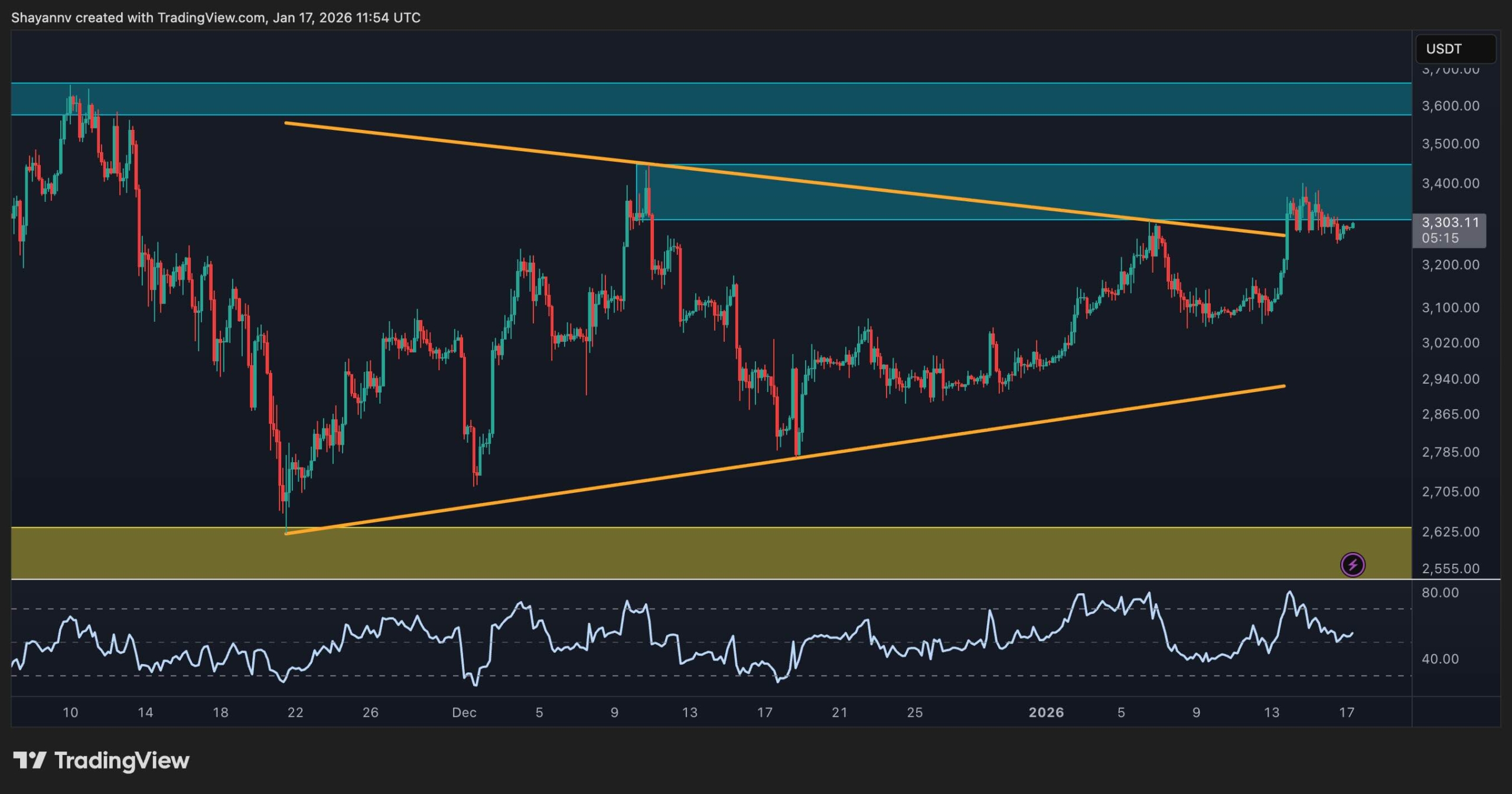
Task: Click the pane divider between chart and RSI
Action: pyautogui.click(x=709, y=579)
